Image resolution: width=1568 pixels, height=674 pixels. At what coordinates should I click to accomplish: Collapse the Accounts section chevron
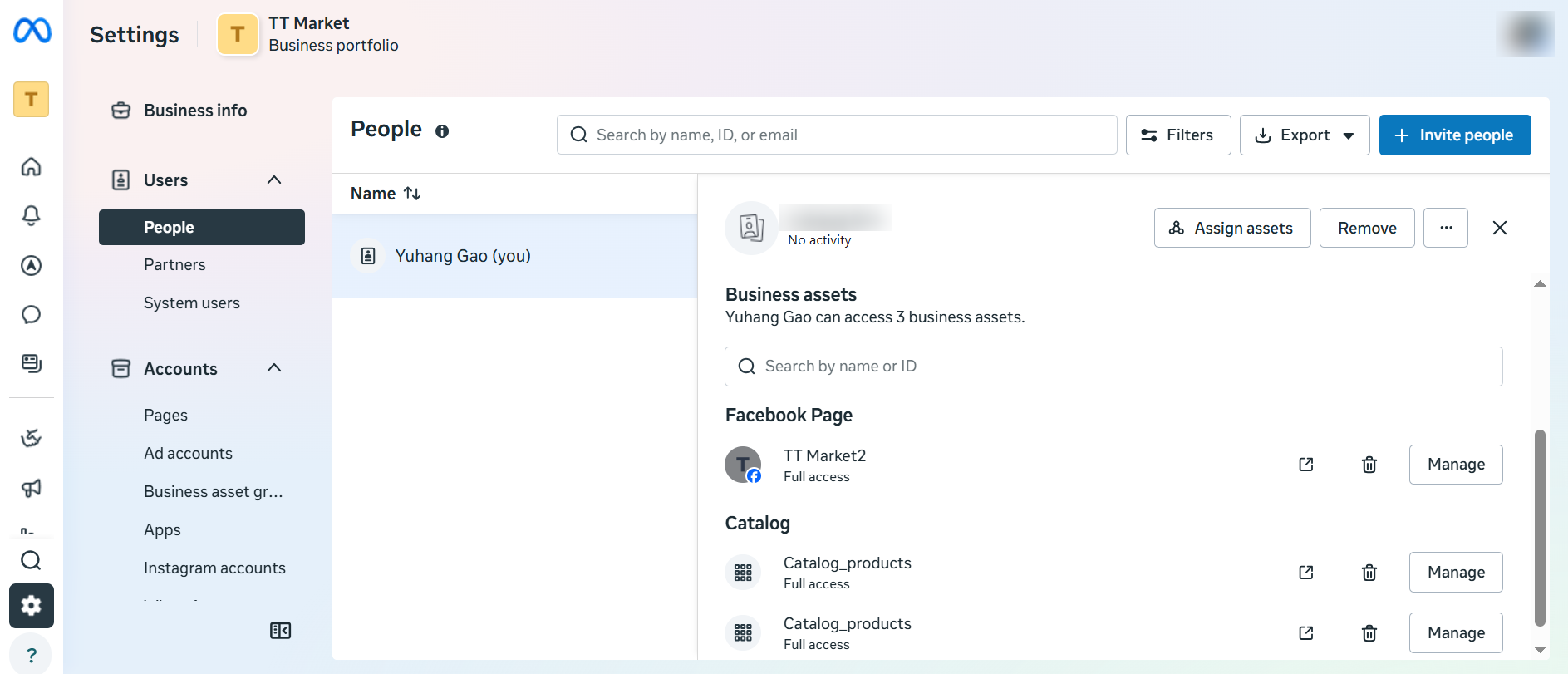point(274,368)
